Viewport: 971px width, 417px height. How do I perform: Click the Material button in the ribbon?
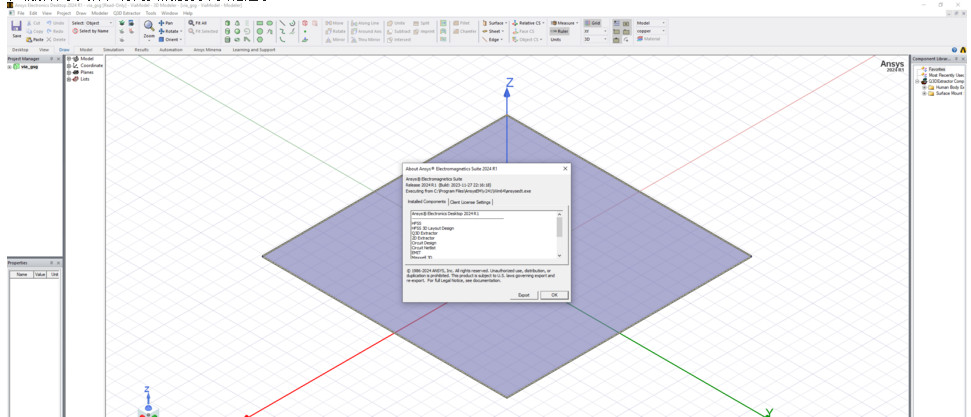click(x=648, y=39)
